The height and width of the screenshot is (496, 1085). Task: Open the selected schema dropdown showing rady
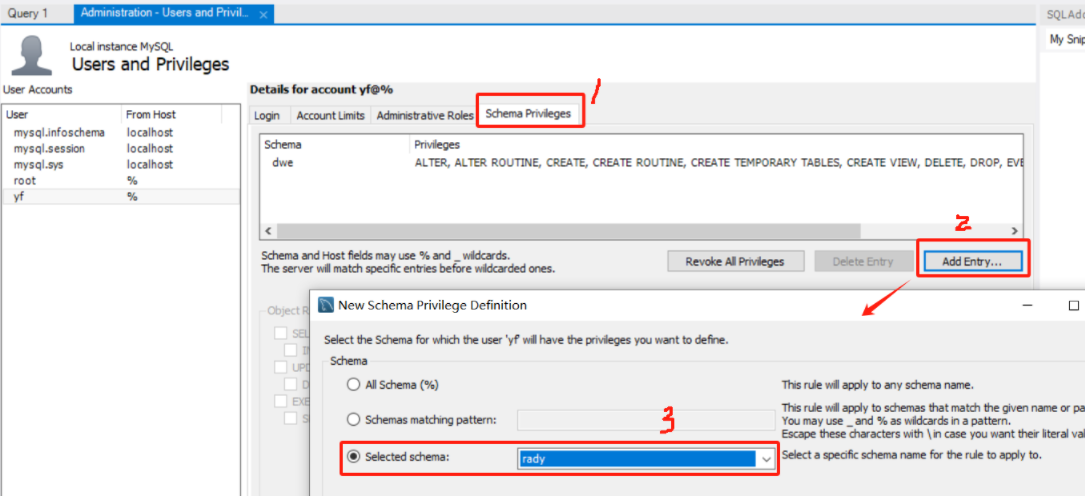tap(646, 459)
